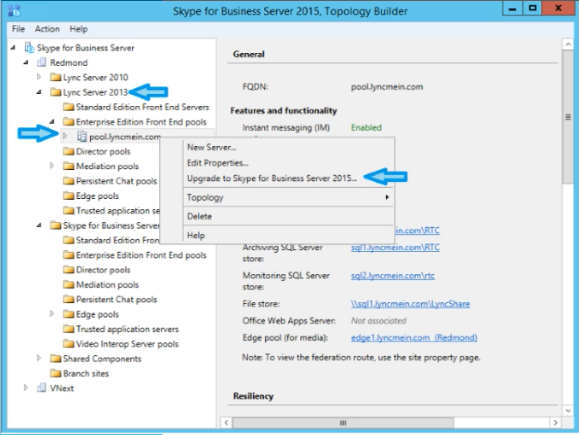Screen dimensions: 580x435
Task: Expand the Lync Server 2010 node
Action: point(39,77)
